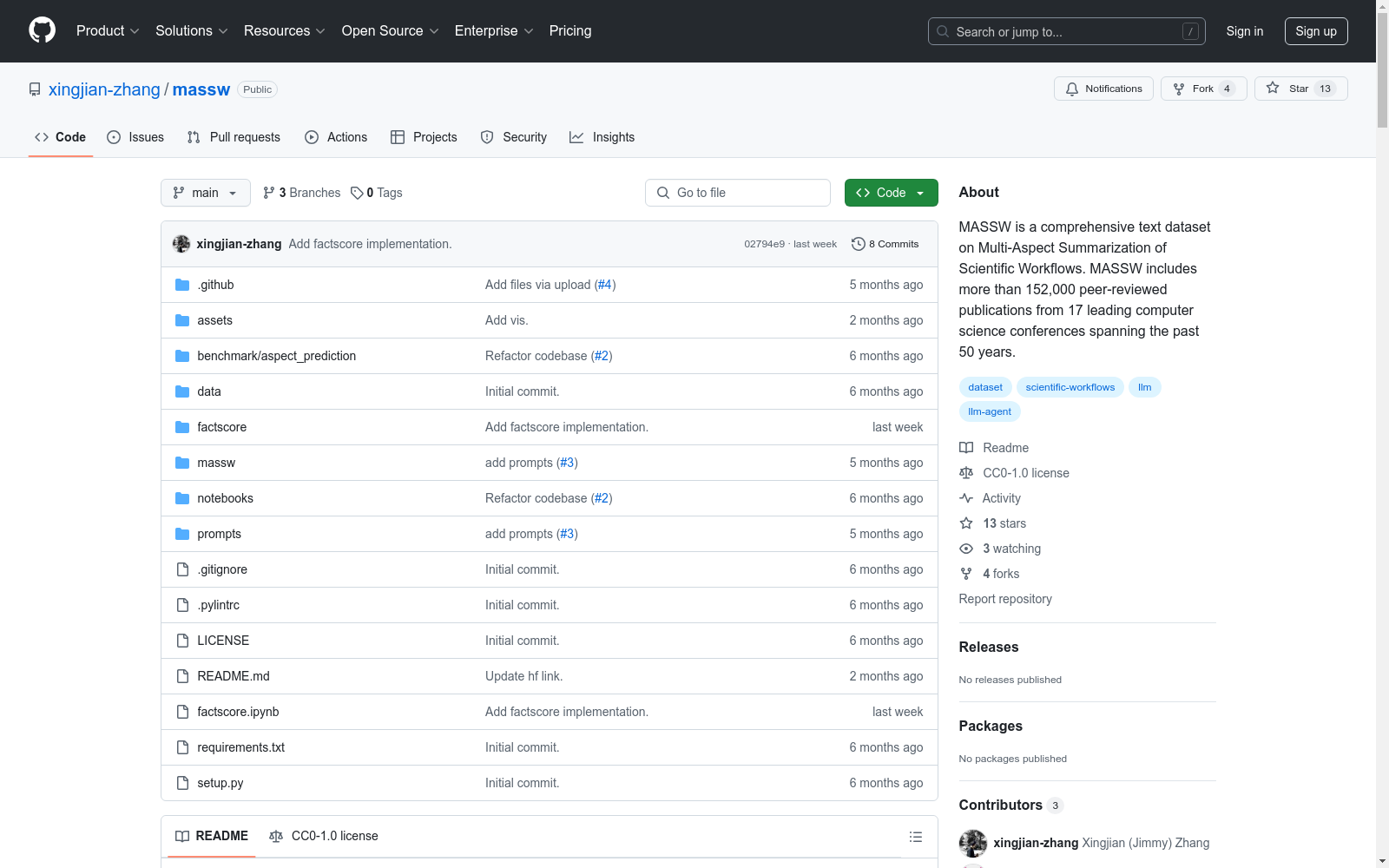Click the scientific-workflows topic tag
This screenshot has height=868, width=1389.
(1070, 387)
